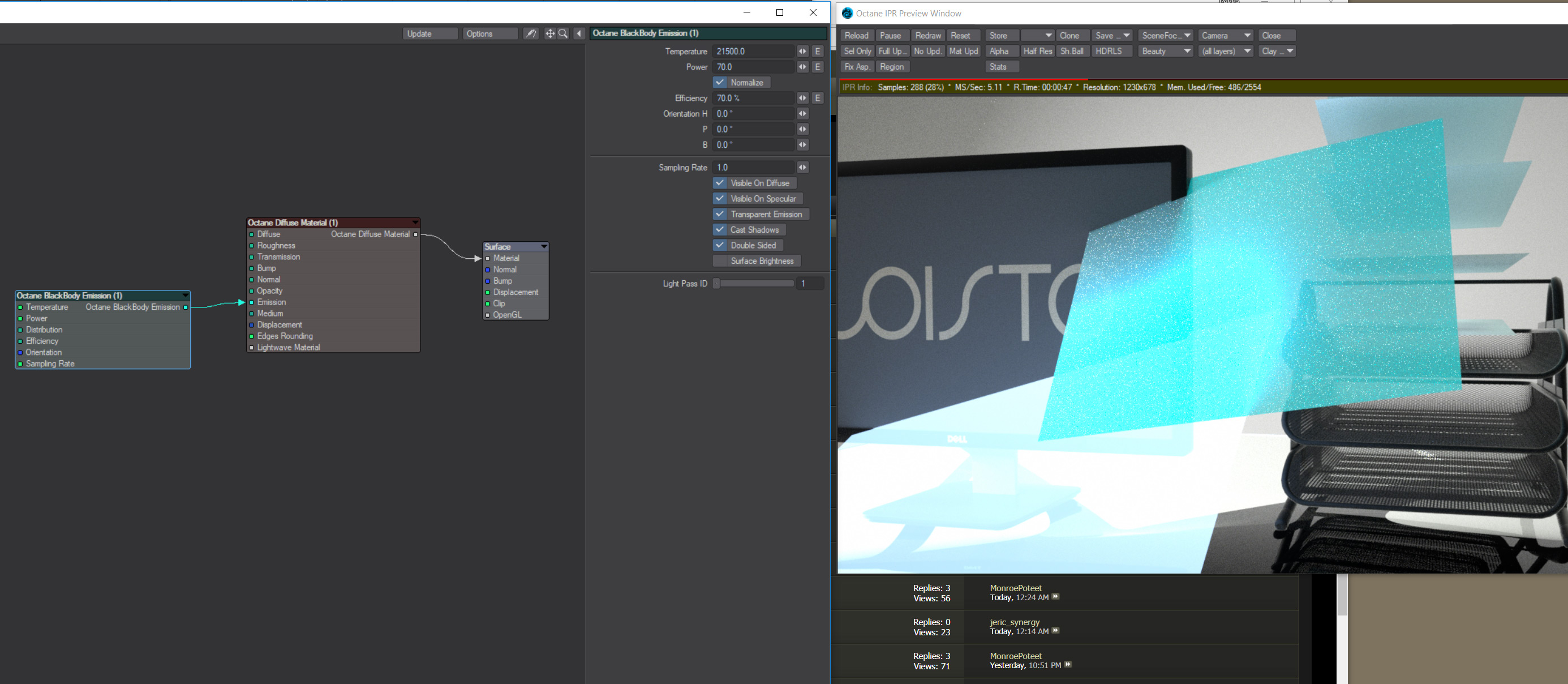Click the Pause button in IPR window
Screen dimensions: 1568x684
click(x=891, y=35)
